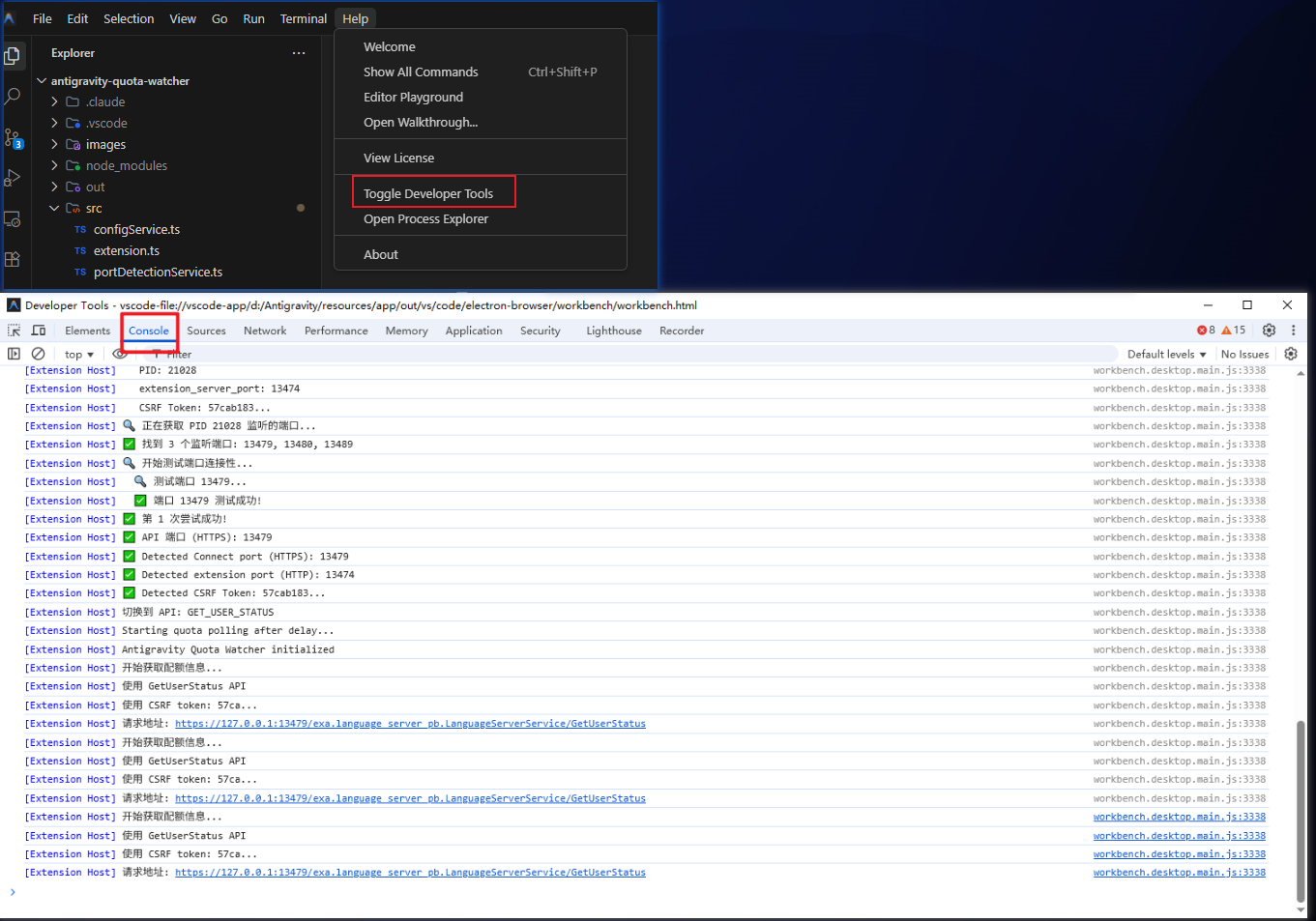Open Source Control with the 3 badge
The width and height of the screenshot is (1316, 921).
click(13, 138)
